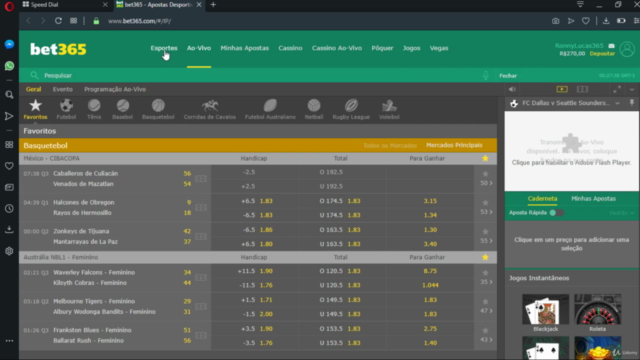The width and height of the screenshot is (640, 360).
Task: Select Todos os Mercados filter
Action: coord(390,146)
